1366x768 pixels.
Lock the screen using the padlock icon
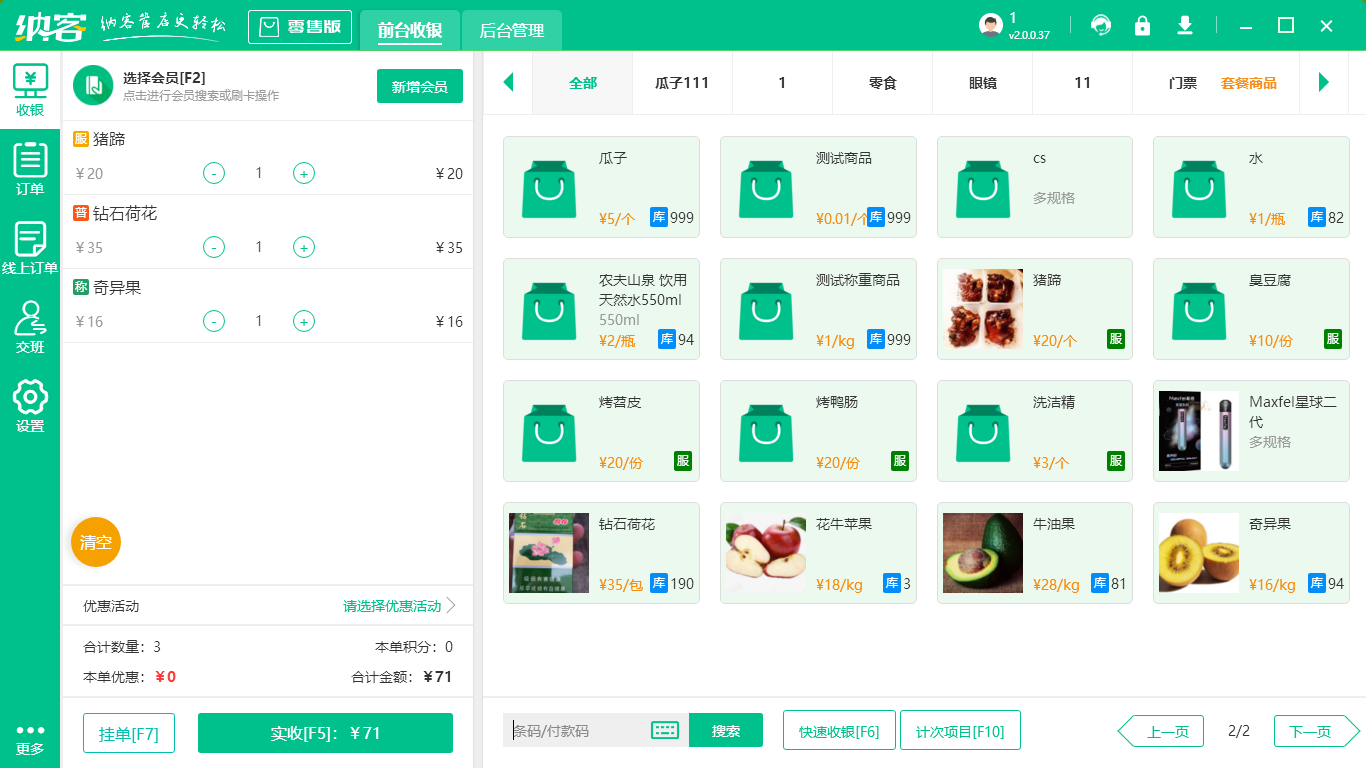click(1143, 25)
